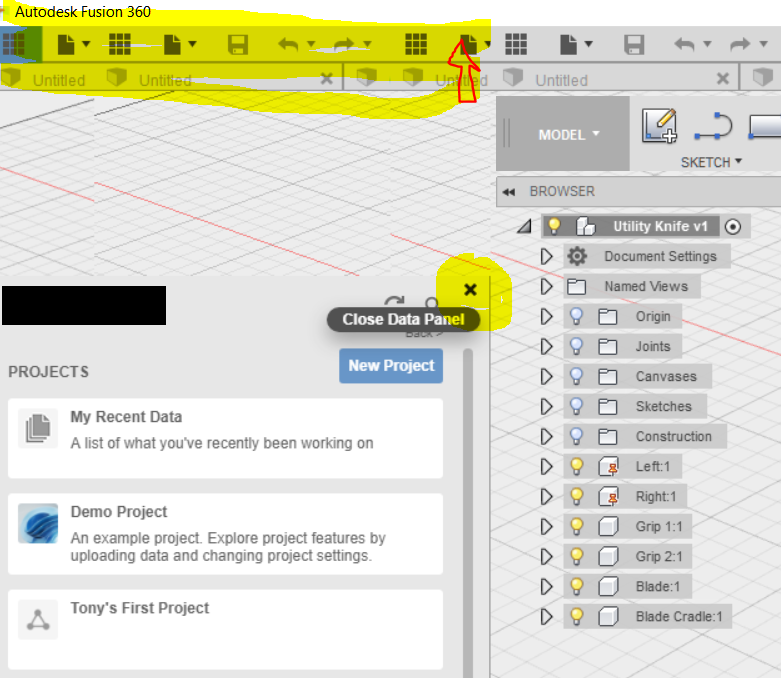Expand the Sketches folder node
This screenshot has height=678, width=781.
click(546, 407)
